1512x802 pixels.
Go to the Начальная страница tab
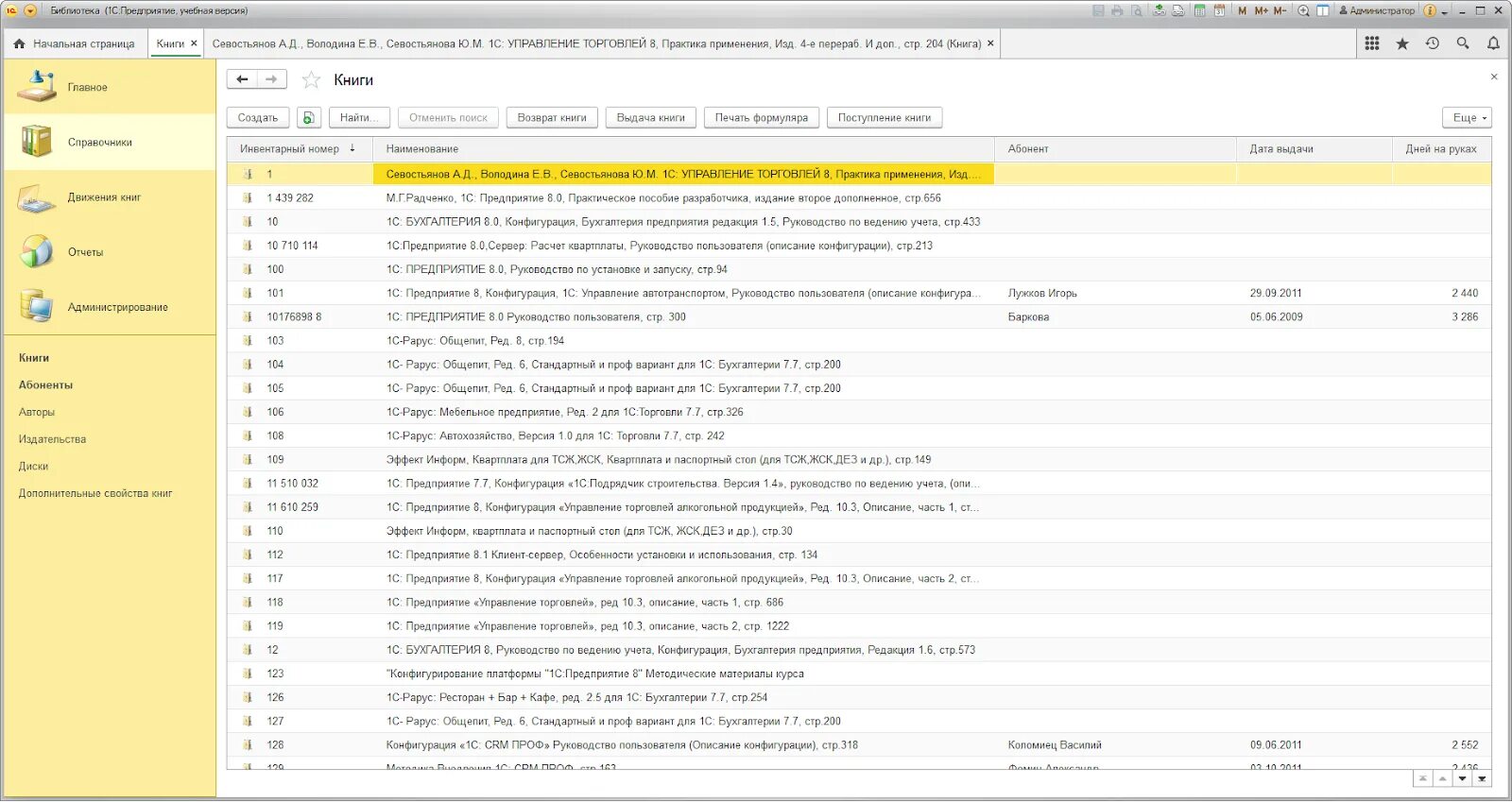(75, 43)
